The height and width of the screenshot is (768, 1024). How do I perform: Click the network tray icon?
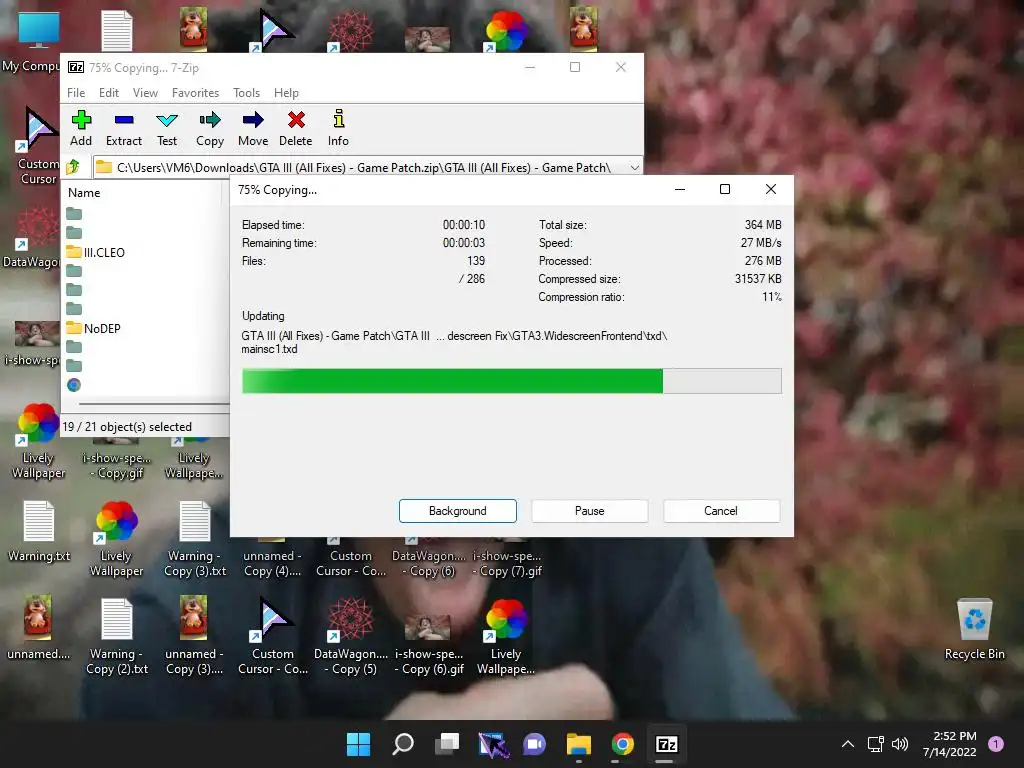875,744
